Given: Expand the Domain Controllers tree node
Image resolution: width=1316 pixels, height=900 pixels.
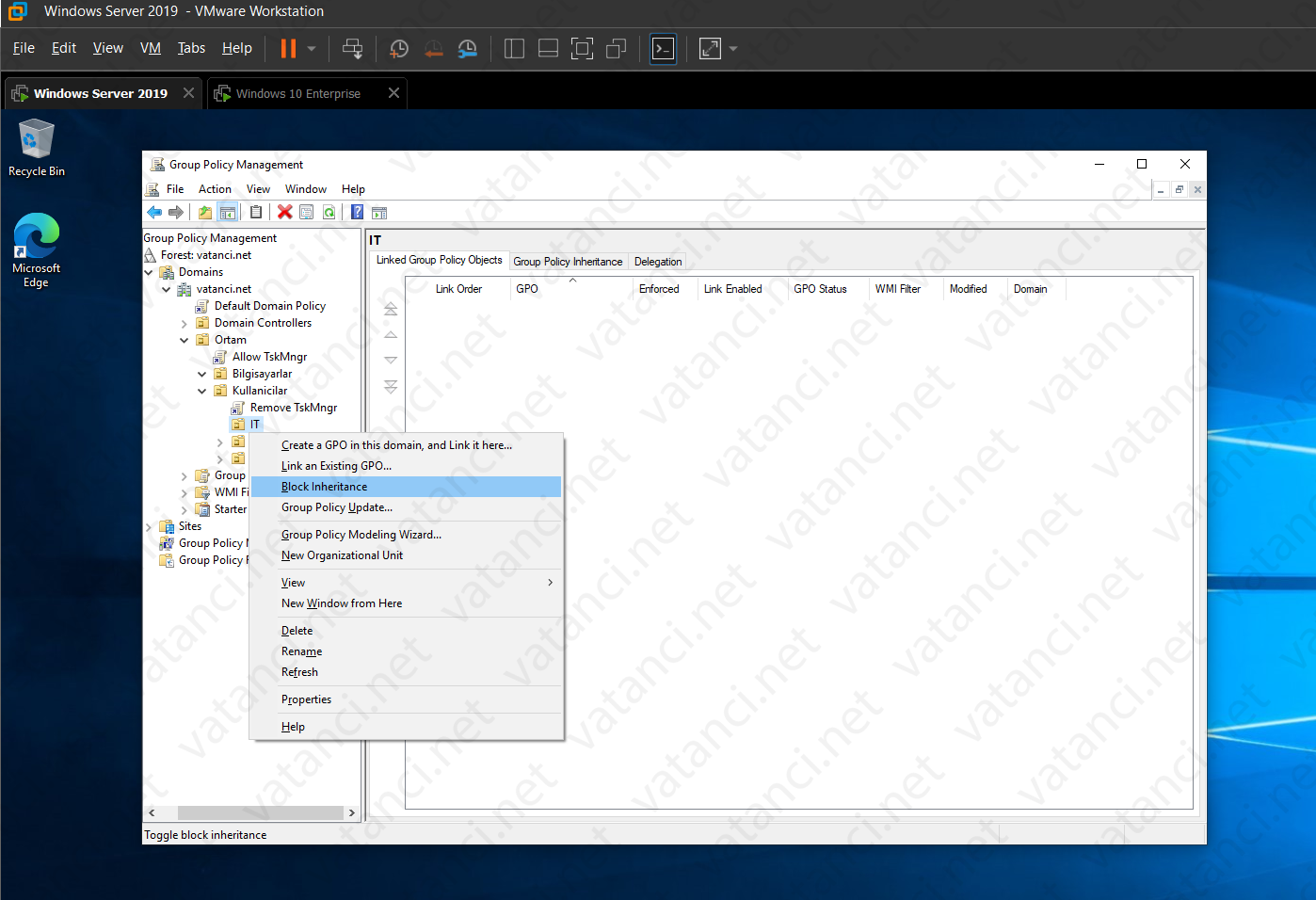Looking at the screenshot, I should pos(184,322).
